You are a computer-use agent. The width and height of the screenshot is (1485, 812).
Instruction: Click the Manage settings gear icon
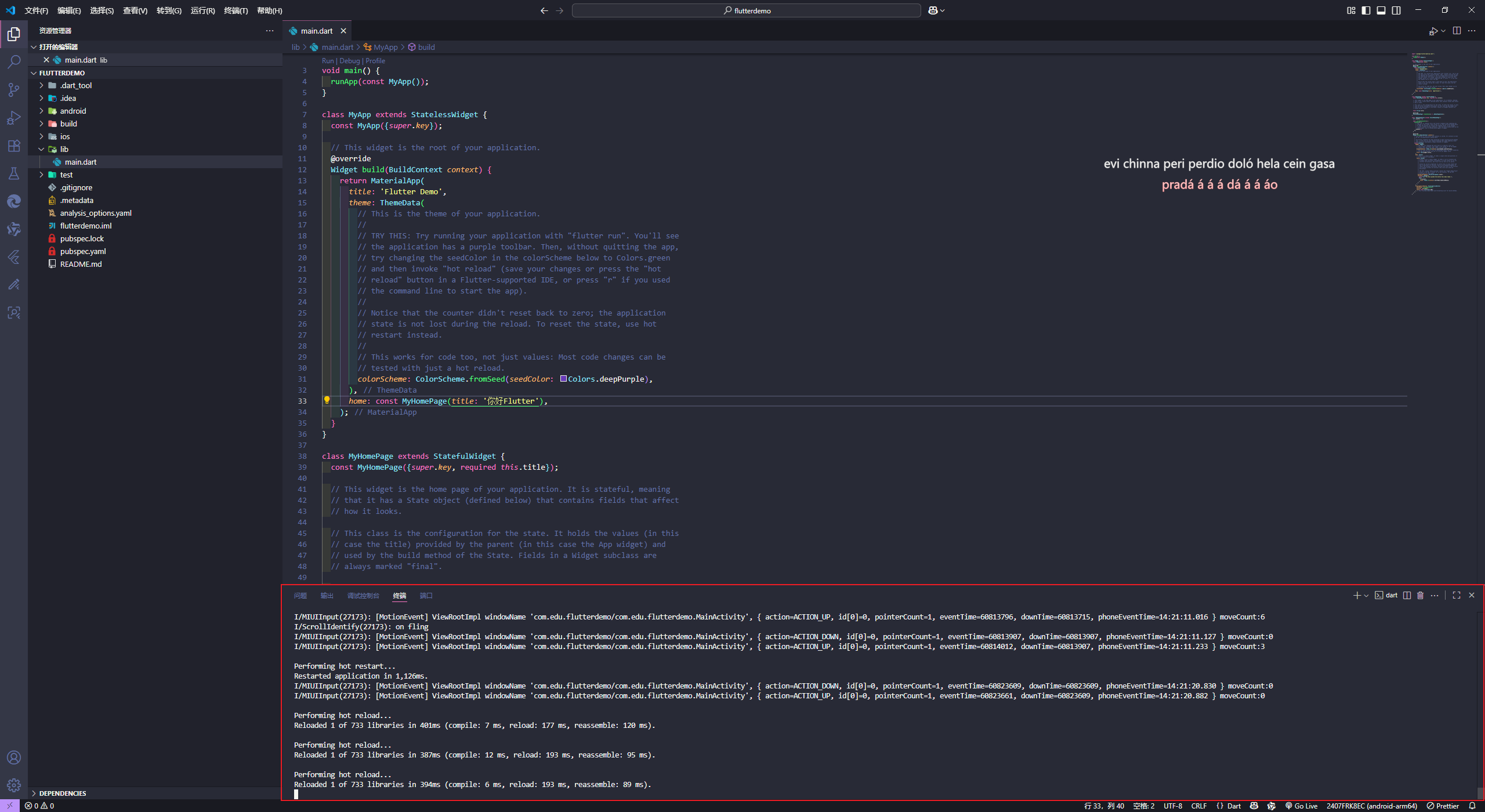click(14, 785)
